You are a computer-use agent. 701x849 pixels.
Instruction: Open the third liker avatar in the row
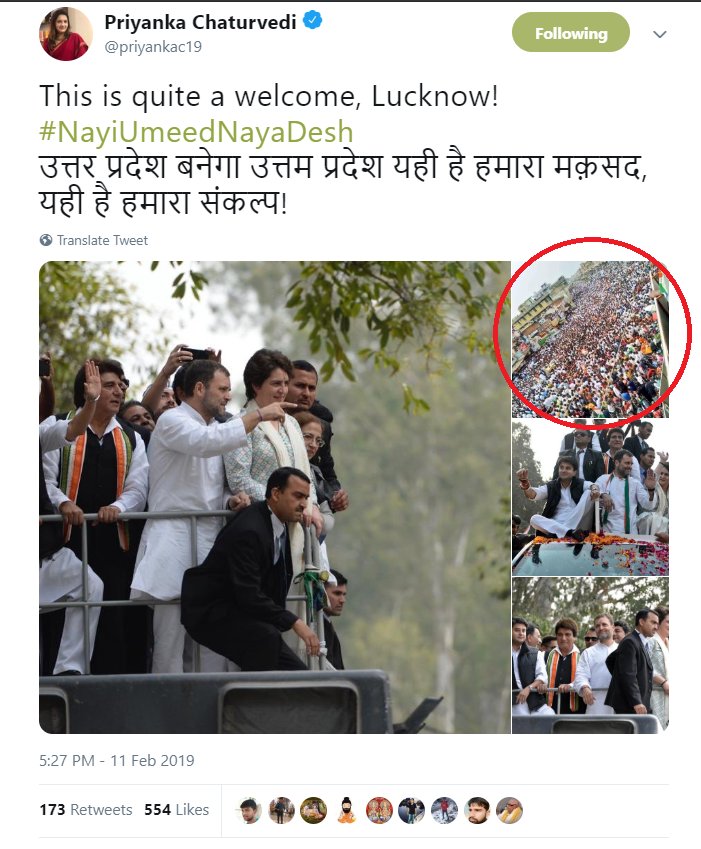pyautogui.click(x=313, y=811)
